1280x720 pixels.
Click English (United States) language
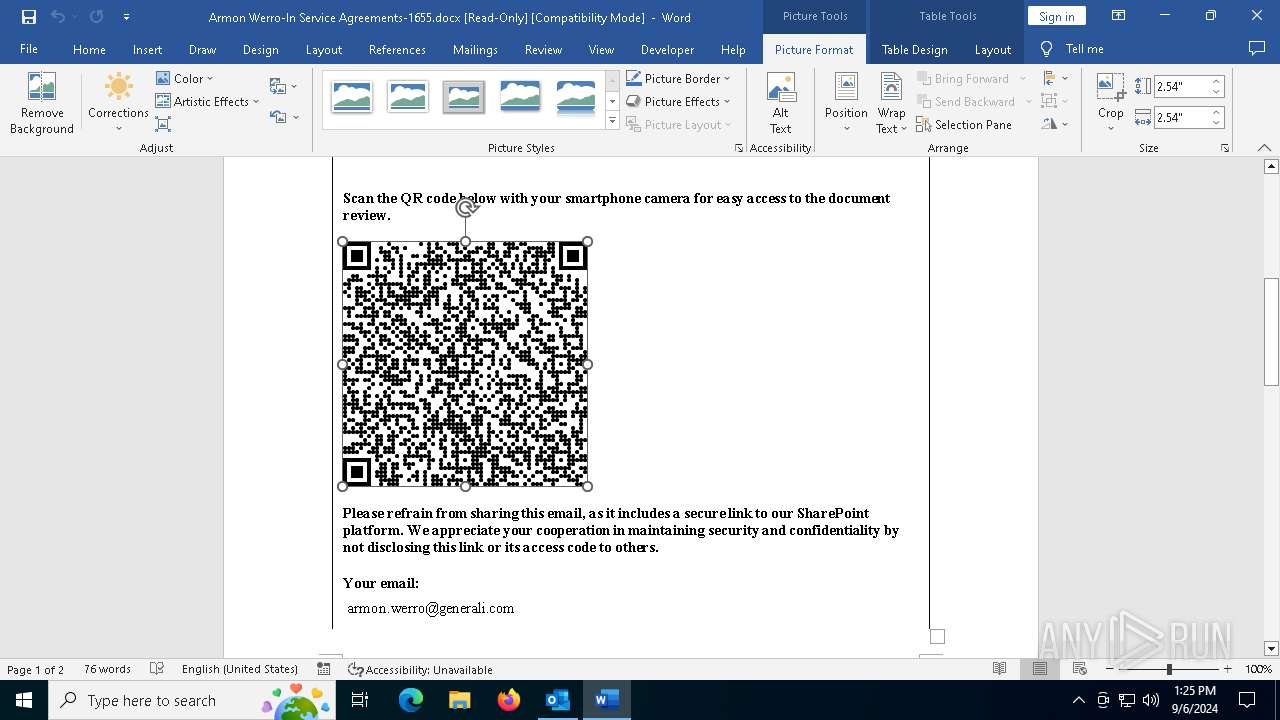click(x=240, y=669)
